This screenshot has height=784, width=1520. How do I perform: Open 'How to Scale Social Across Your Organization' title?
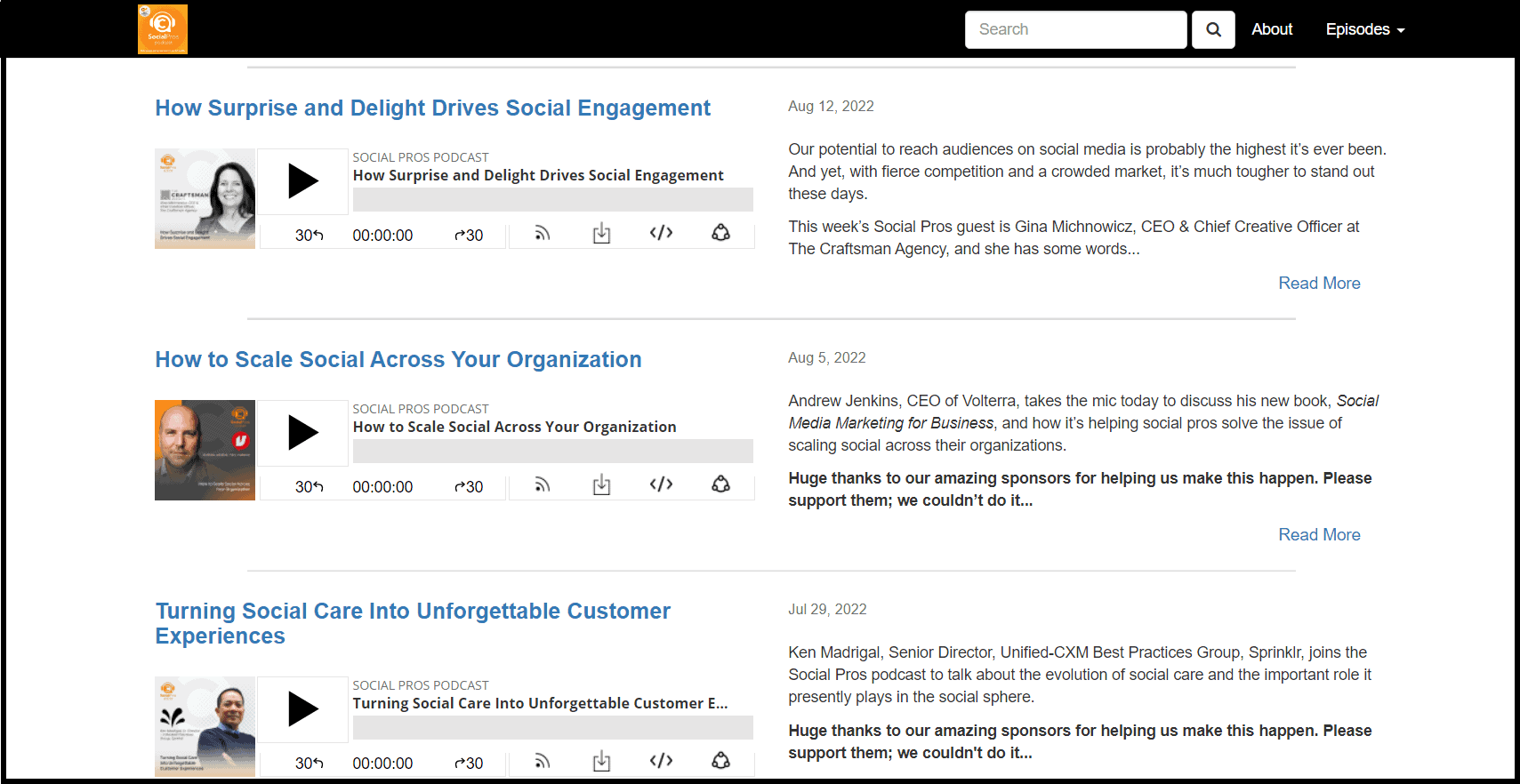pos(398,359)
